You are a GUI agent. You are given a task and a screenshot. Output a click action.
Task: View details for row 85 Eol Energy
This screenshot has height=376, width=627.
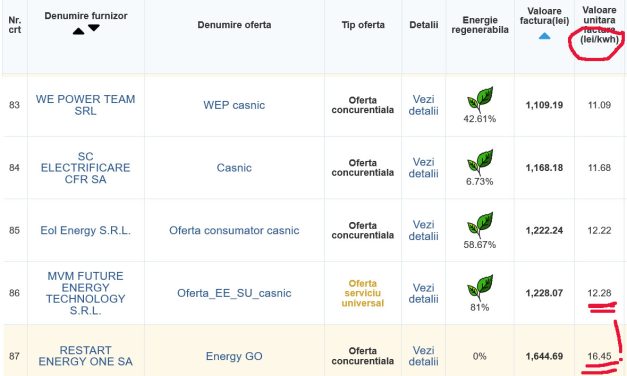click(x=423, y=230)
